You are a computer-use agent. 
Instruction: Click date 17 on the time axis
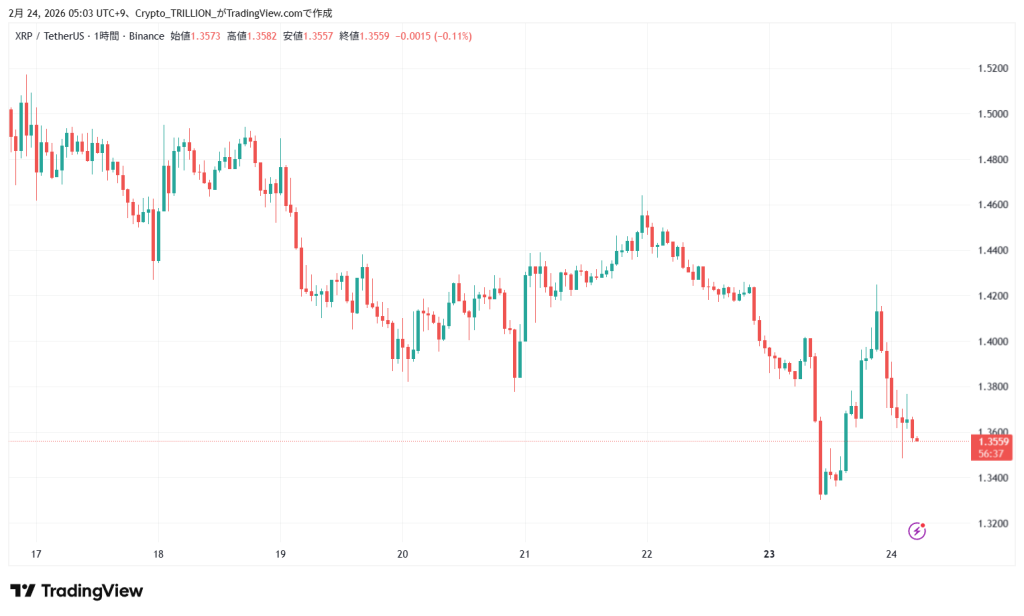tap(36, 554)
